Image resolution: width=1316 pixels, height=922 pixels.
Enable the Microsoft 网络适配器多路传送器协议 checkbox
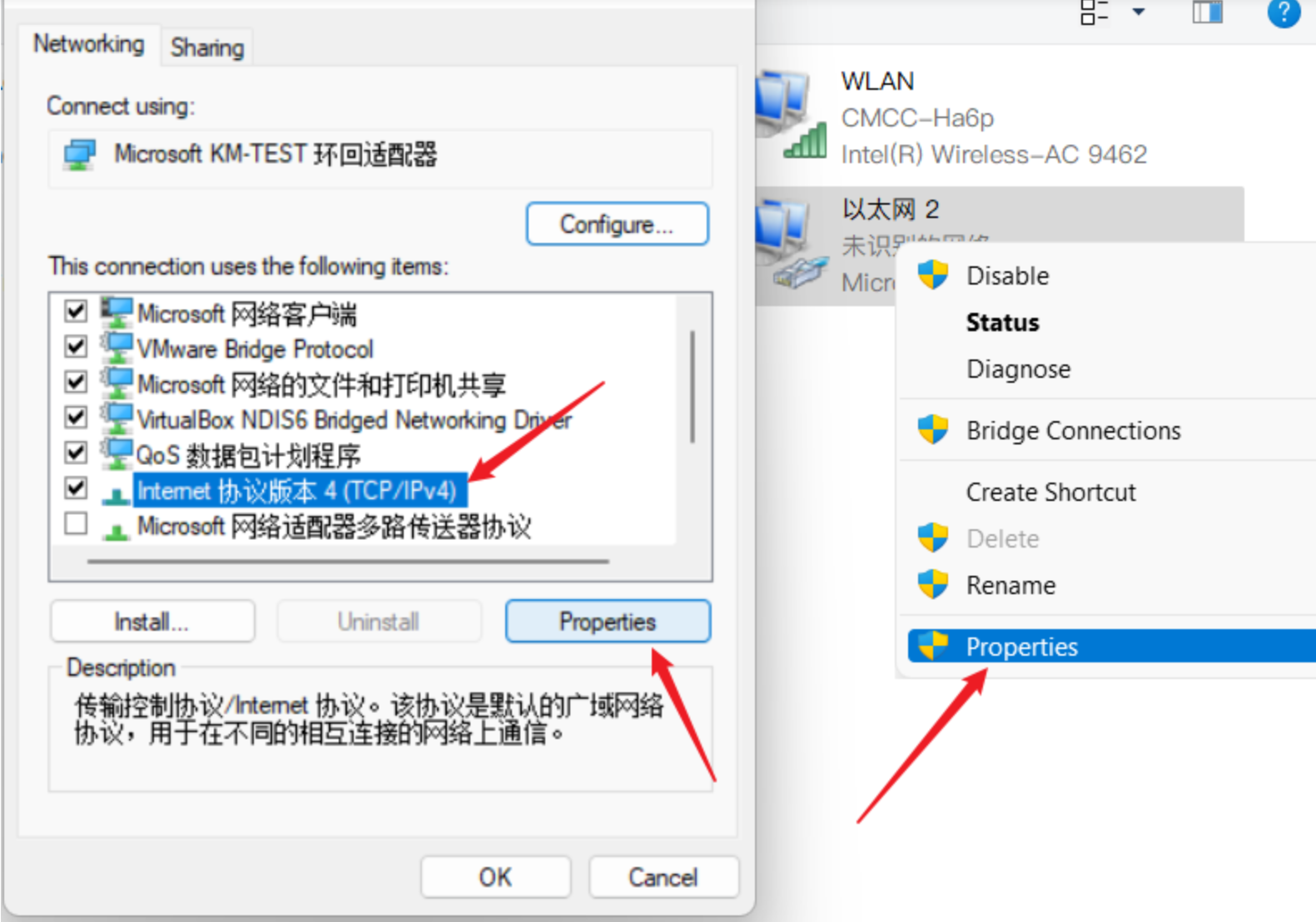[x=76, y=523]
